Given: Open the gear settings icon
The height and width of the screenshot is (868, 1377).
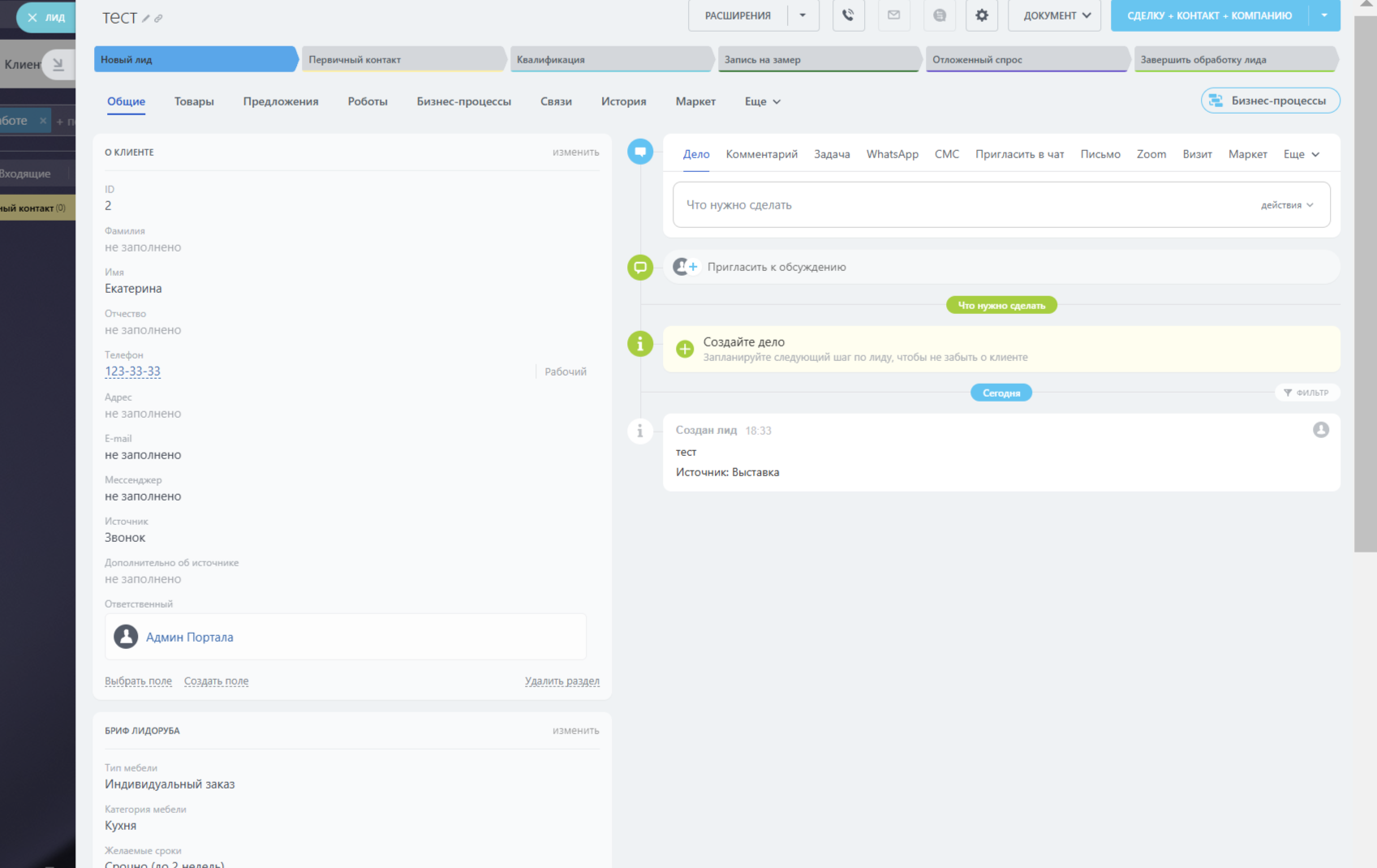Looking at the screenshot, I should (982, 15).
